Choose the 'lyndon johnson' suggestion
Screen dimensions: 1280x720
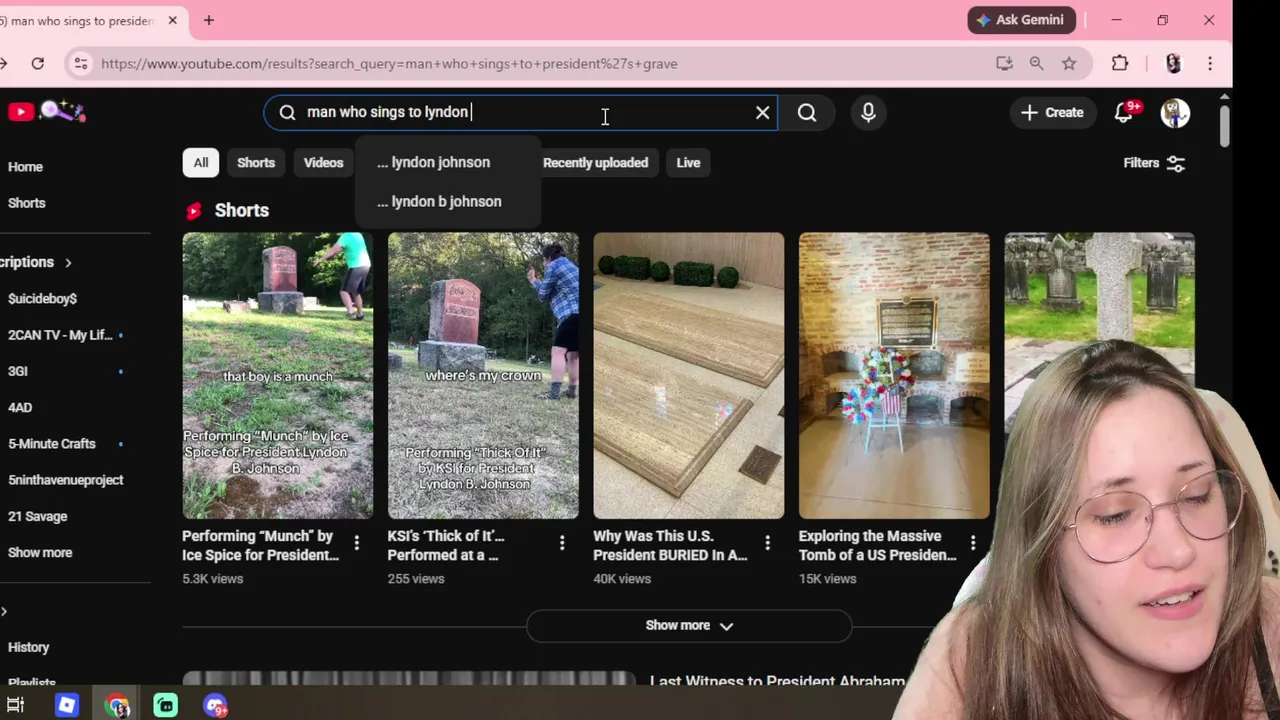[447, 162]
